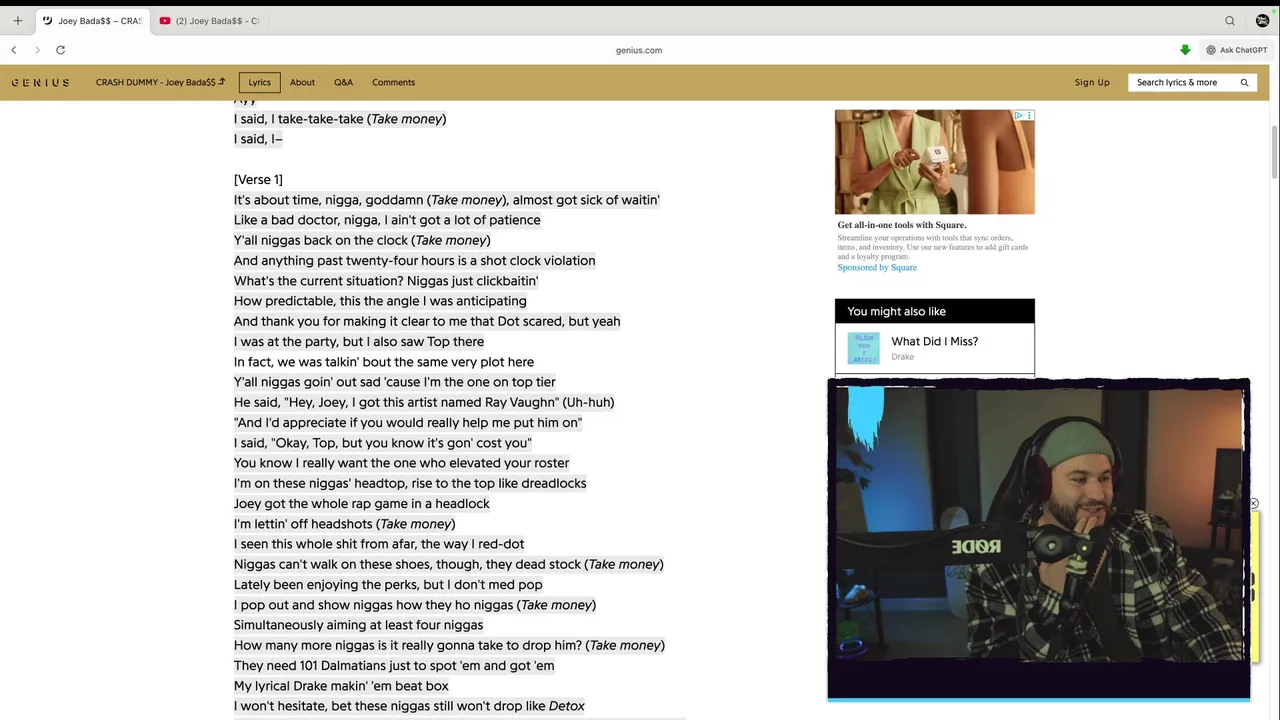Open the Ask ChatGPT button
The image size is (1280, 720).
click(1237, 50)
